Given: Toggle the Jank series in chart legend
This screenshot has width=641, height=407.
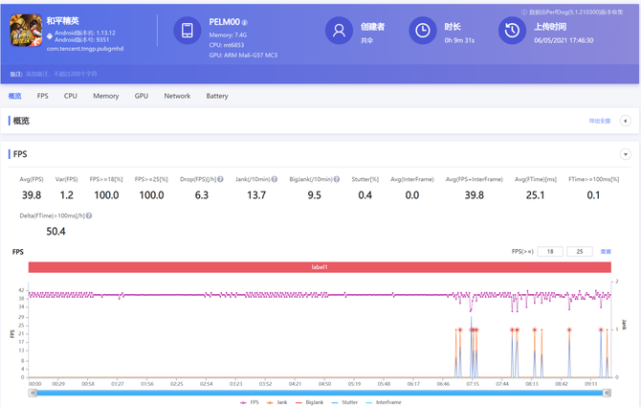Looking at the screenshot, I should (x=277, y=402).
